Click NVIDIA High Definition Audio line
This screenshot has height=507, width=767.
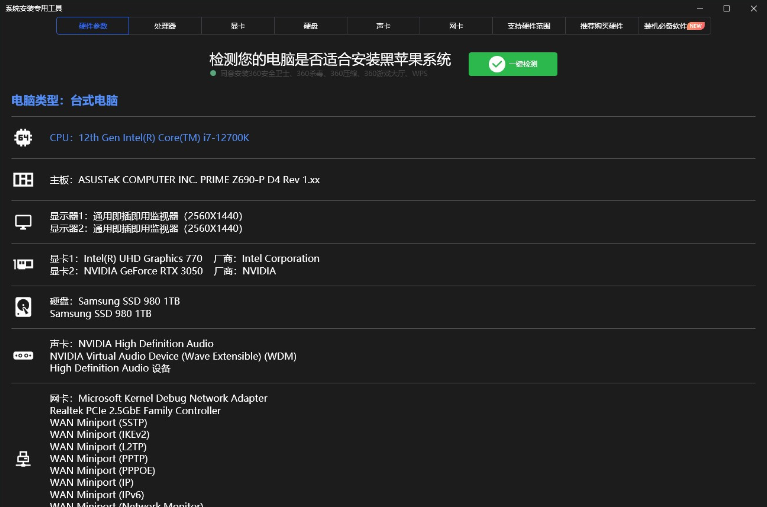click(x=132, y=344)
